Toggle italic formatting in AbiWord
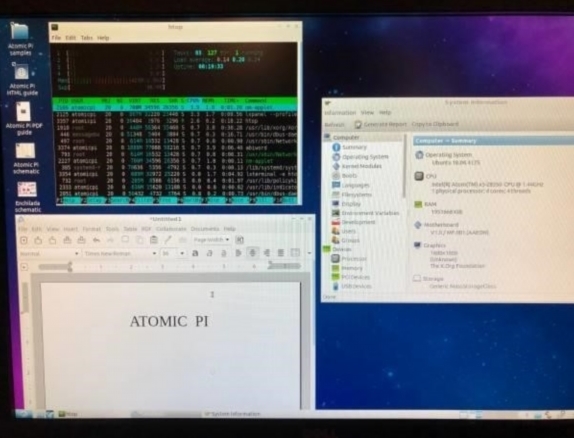Screen dimensions: 574x438 coord(209,253)
